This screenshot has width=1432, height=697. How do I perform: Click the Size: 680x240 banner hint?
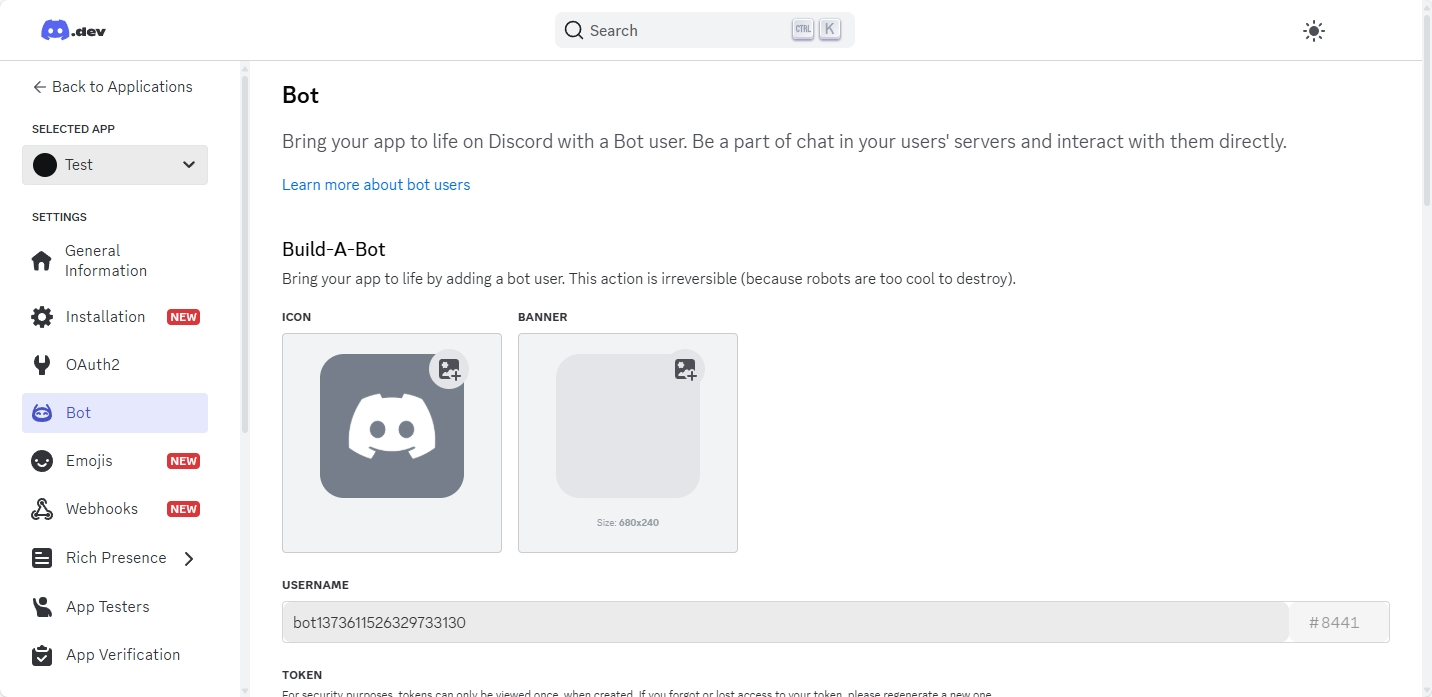pyautogui.click(x=628, y=523)
